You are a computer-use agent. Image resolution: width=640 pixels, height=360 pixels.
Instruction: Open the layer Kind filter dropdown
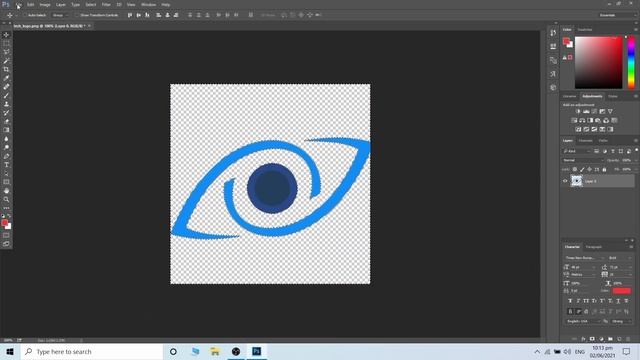pyautogui.click(x=577, y=151)
